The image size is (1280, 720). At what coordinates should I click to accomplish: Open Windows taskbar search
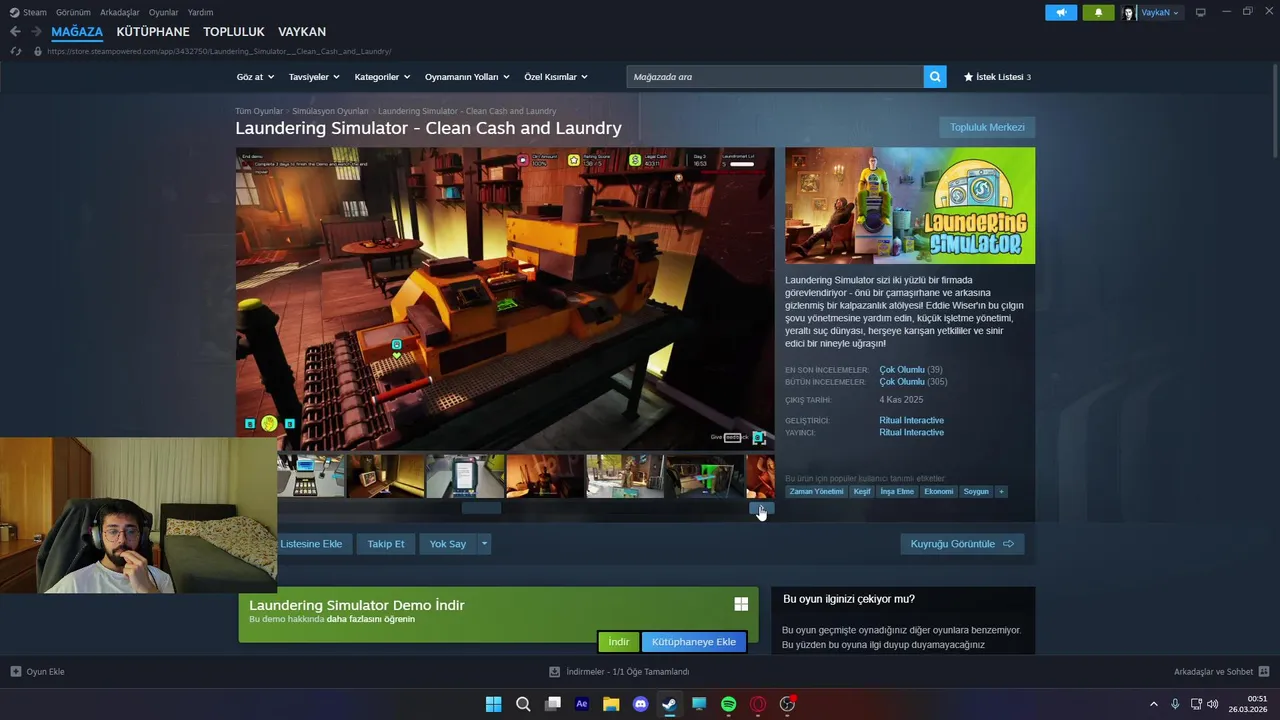[523, 704]
